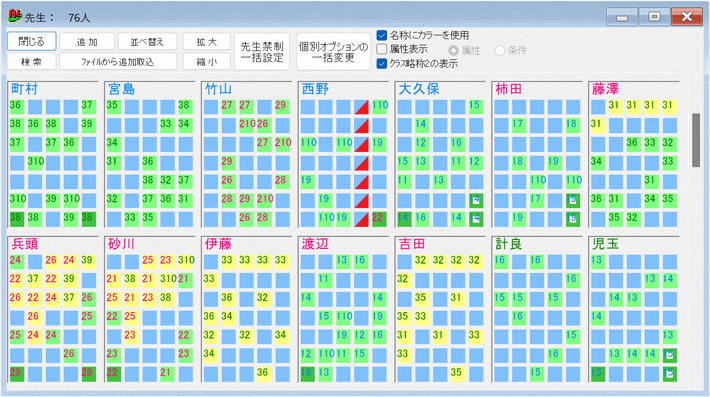Click the 17 cell in 柿田's second row
Viewport: 710px width, 397px height.
pos(519,125)
